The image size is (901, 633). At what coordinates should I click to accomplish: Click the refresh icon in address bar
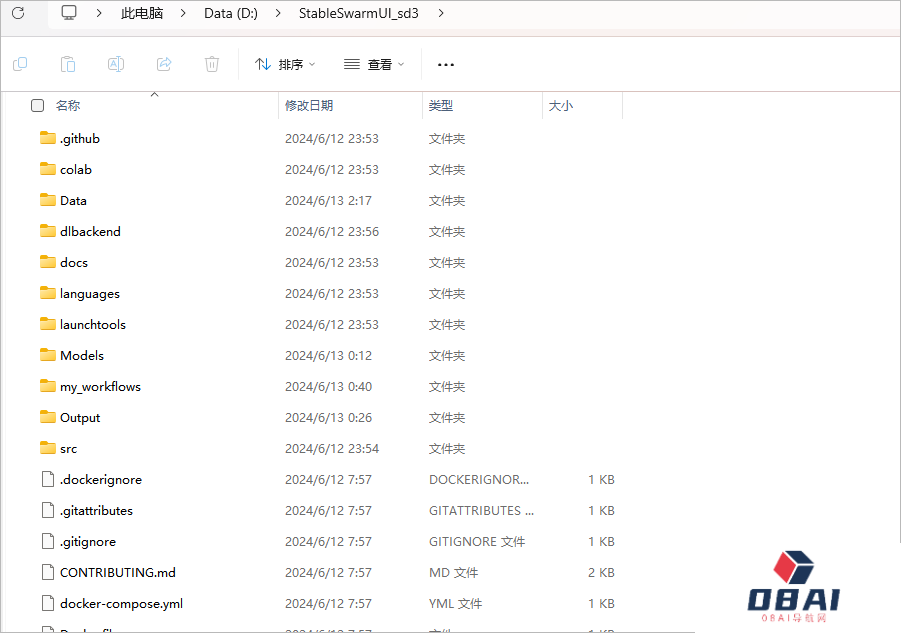18,13
